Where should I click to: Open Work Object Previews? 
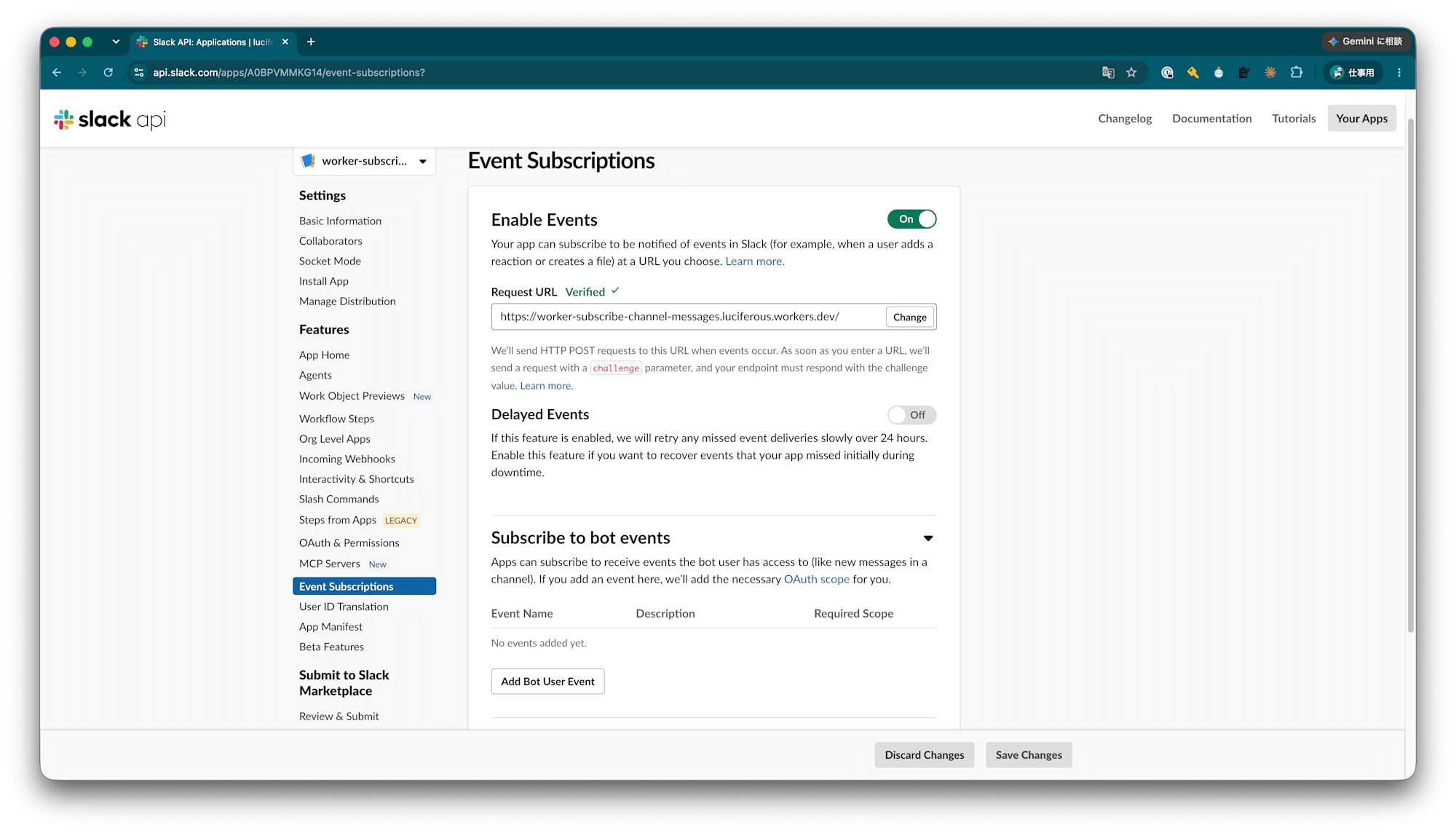[352, 396]
